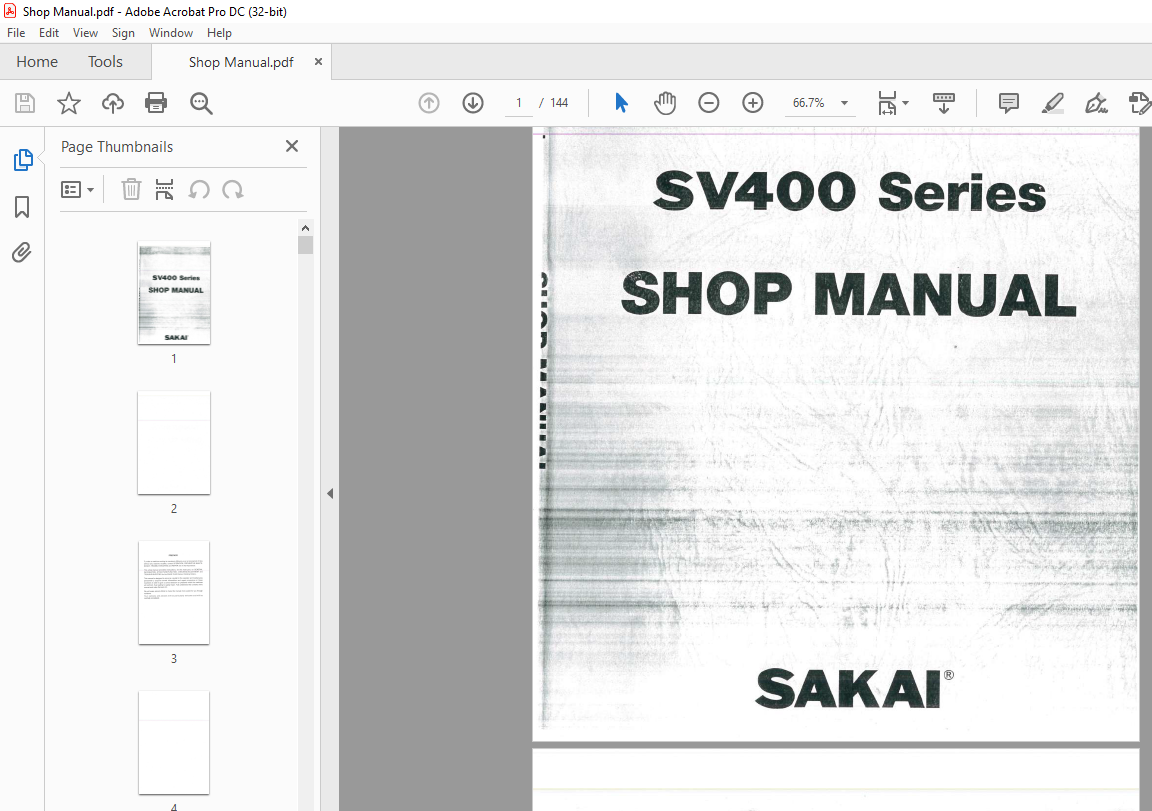Click the Page Thumbnails panel title
The height and width of the screenshot is (811, 1152).
coord(117,147)
